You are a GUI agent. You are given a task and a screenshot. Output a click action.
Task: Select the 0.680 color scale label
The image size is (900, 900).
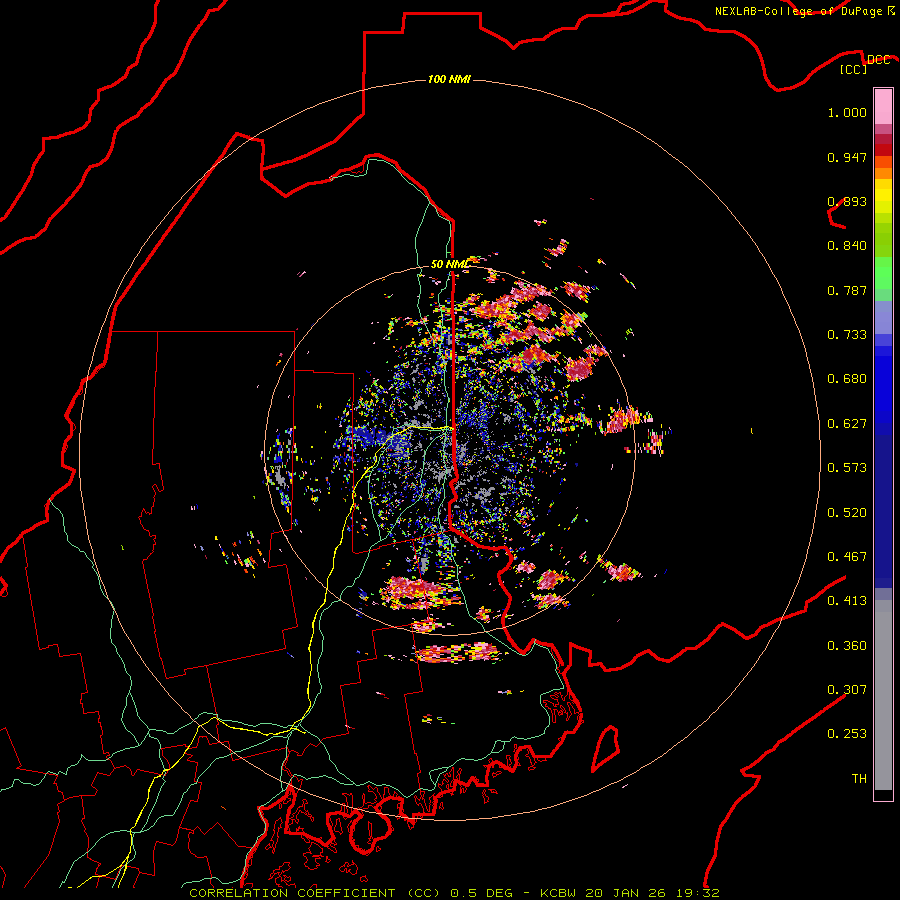(x=847, y=379)
